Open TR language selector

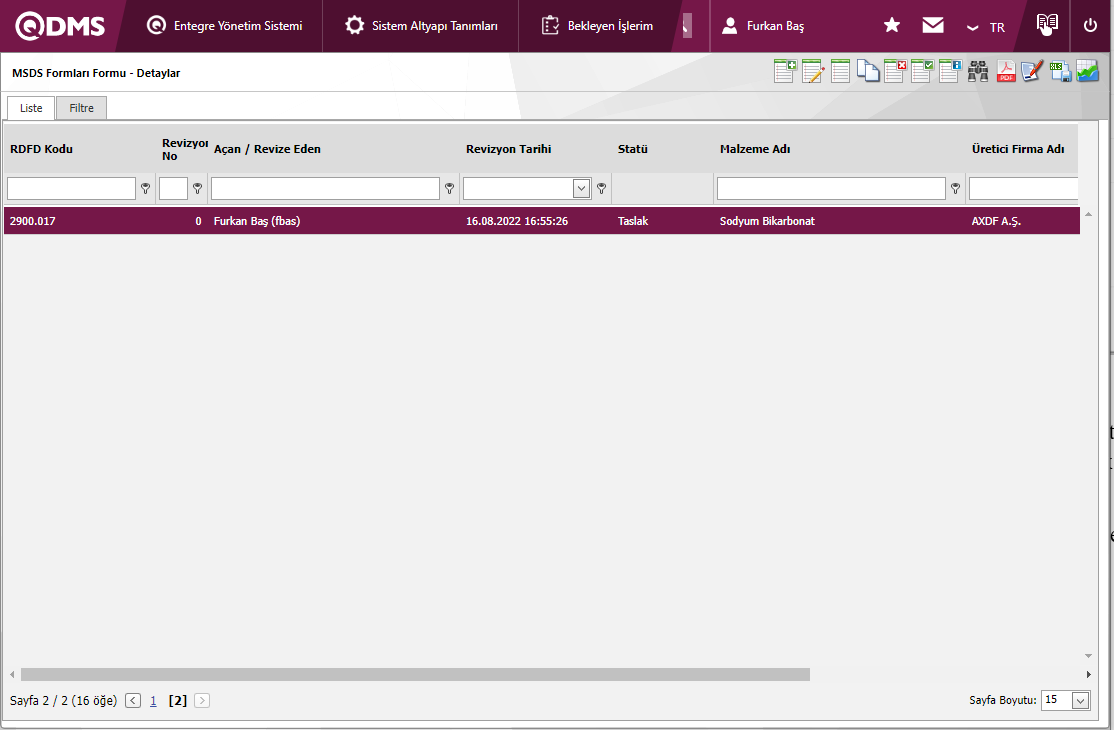click(986, 27)
